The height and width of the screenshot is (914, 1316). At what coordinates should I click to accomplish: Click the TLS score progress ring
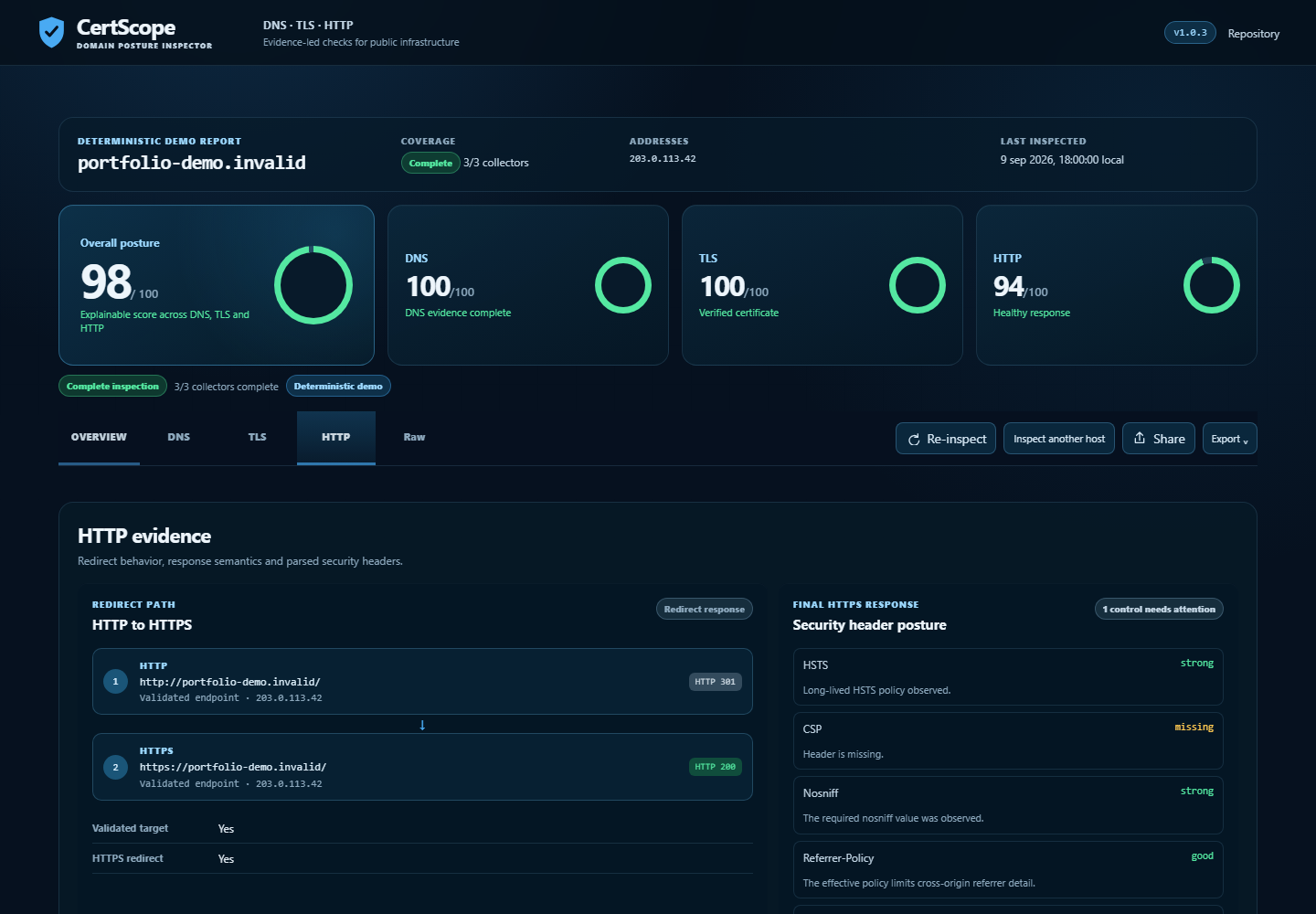[x=918, y=285]
